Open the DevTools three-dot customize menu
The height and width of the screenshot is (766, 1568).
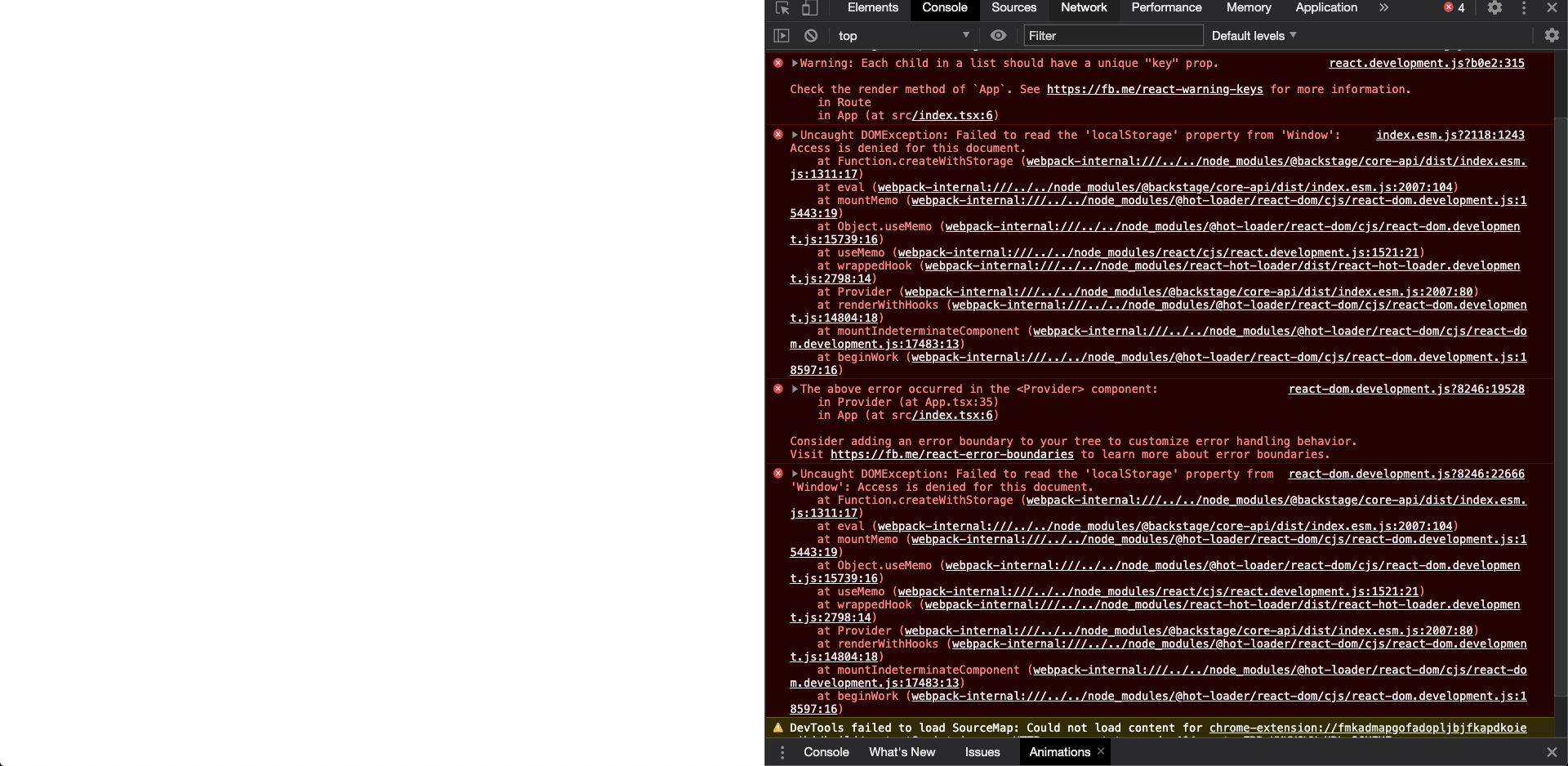click(1524, 7)
